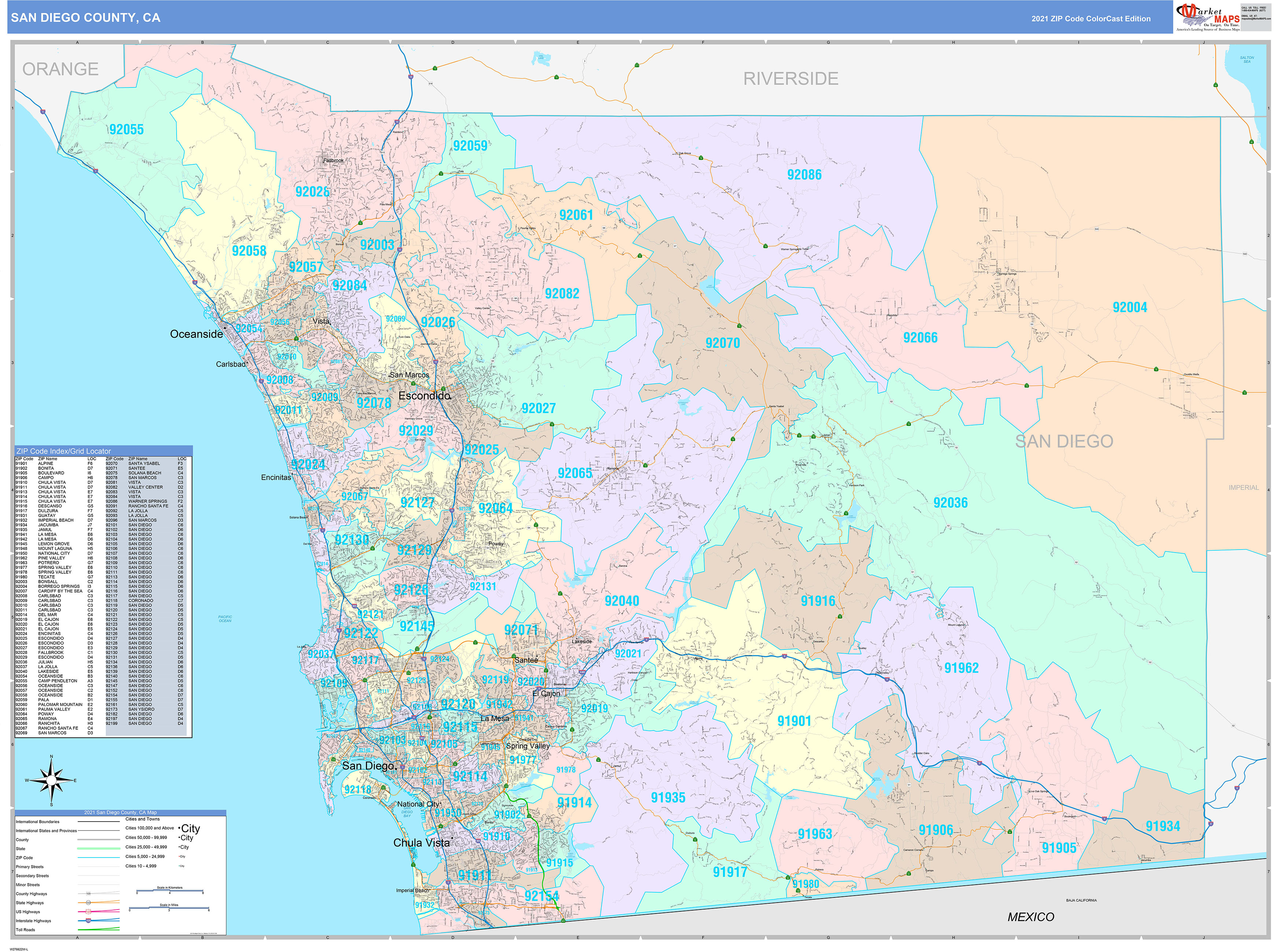Click the large 91901 ZIP label on the map
This screenshot has height=952, width=1277.
click(x=794, y=721)
